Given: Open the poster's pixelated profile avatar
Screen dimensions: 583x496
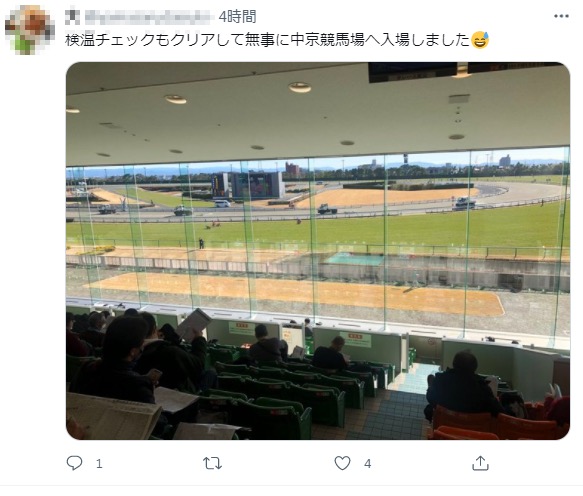Looking at the screenshot, I should pyautogui.click(x=30, y=30).
